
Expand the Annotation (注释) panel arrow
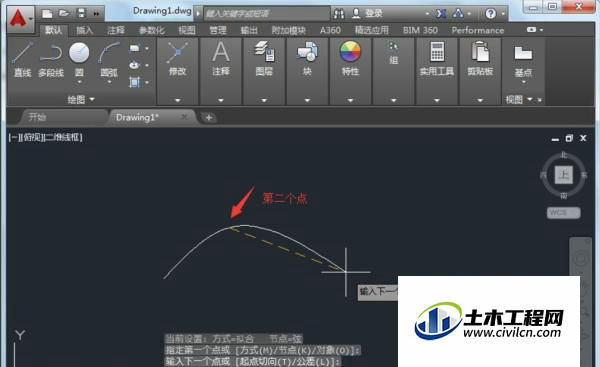221,100
